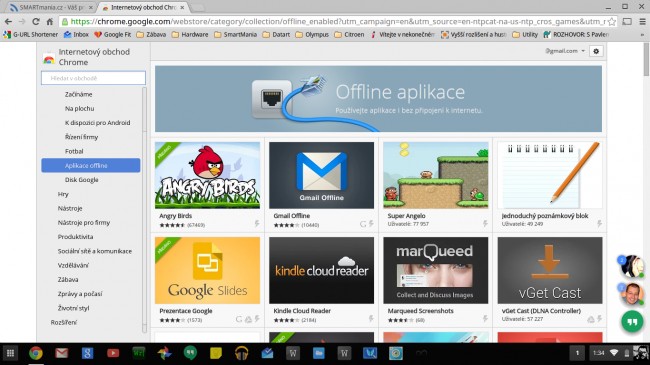Open the Angry Birds app thumbnail
The image size is (650, 365).
click(207, 175)
